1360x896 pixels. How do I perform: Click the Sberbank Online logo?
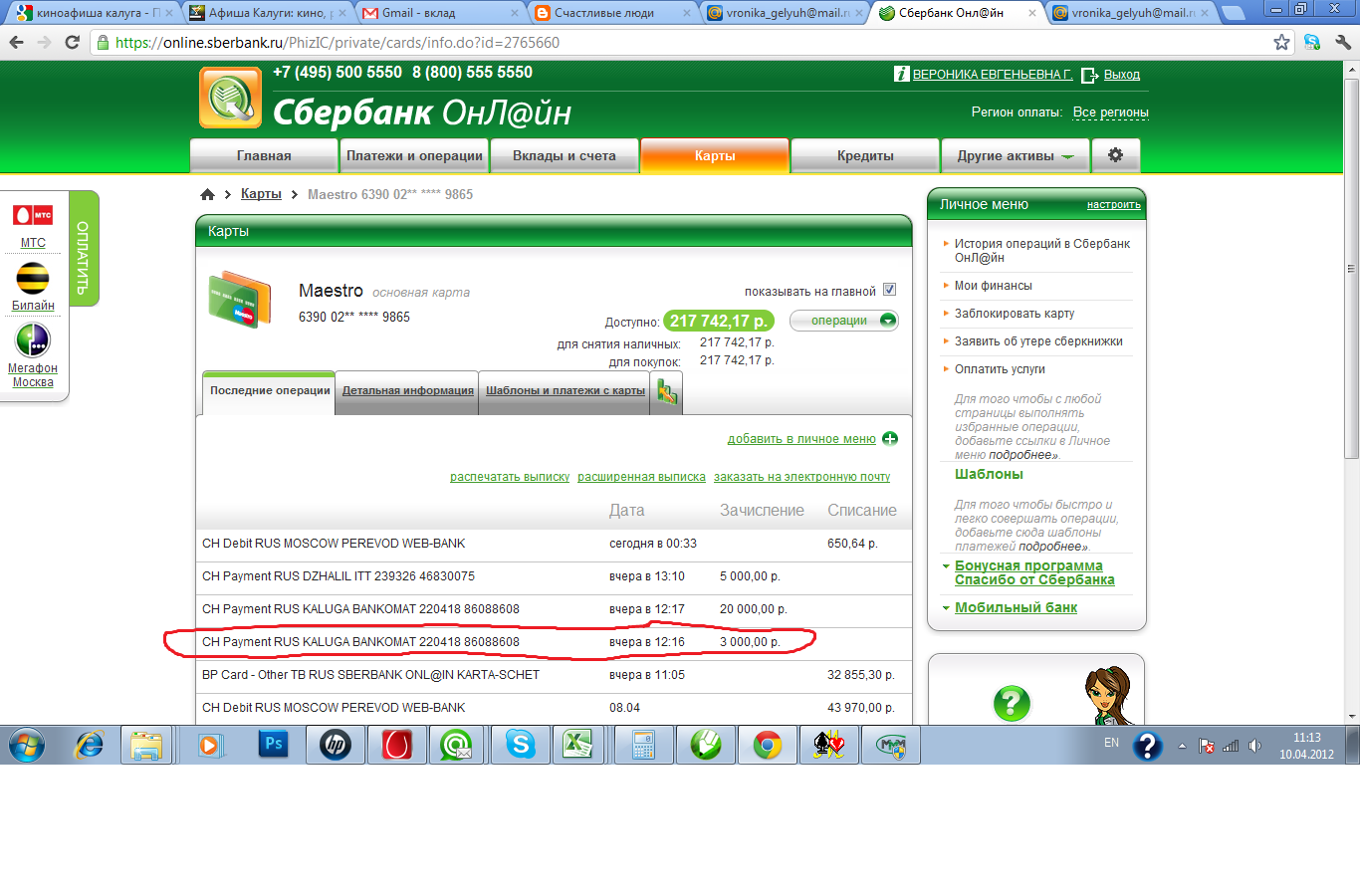pos(230,98)
